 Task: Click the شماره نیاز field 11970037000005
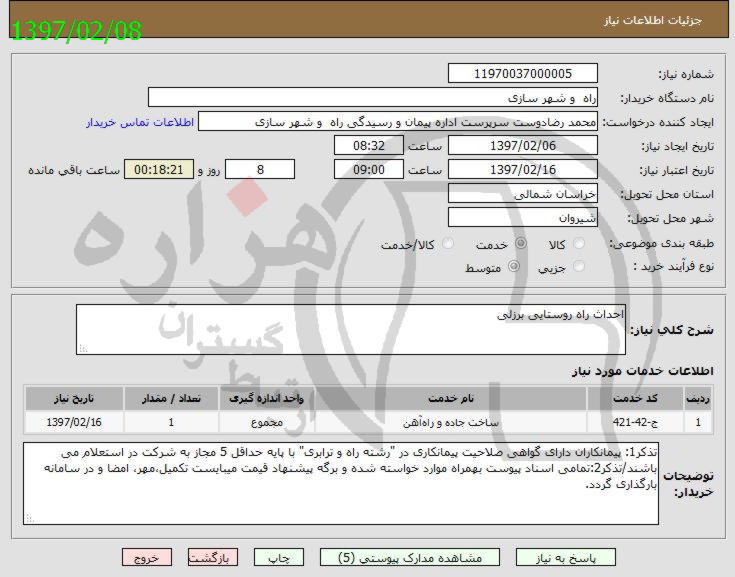point(523,74)
